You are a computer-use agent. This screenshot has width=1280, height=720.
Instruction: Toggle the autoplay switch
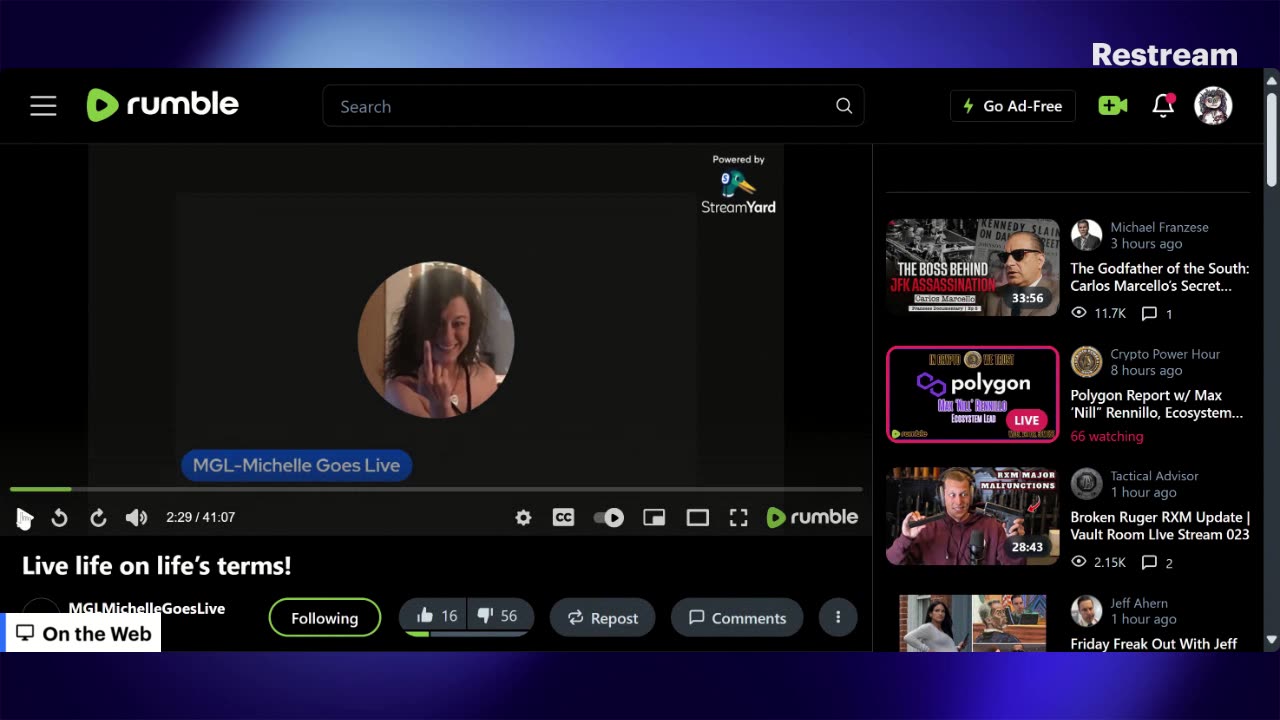(x=608, y=517)
